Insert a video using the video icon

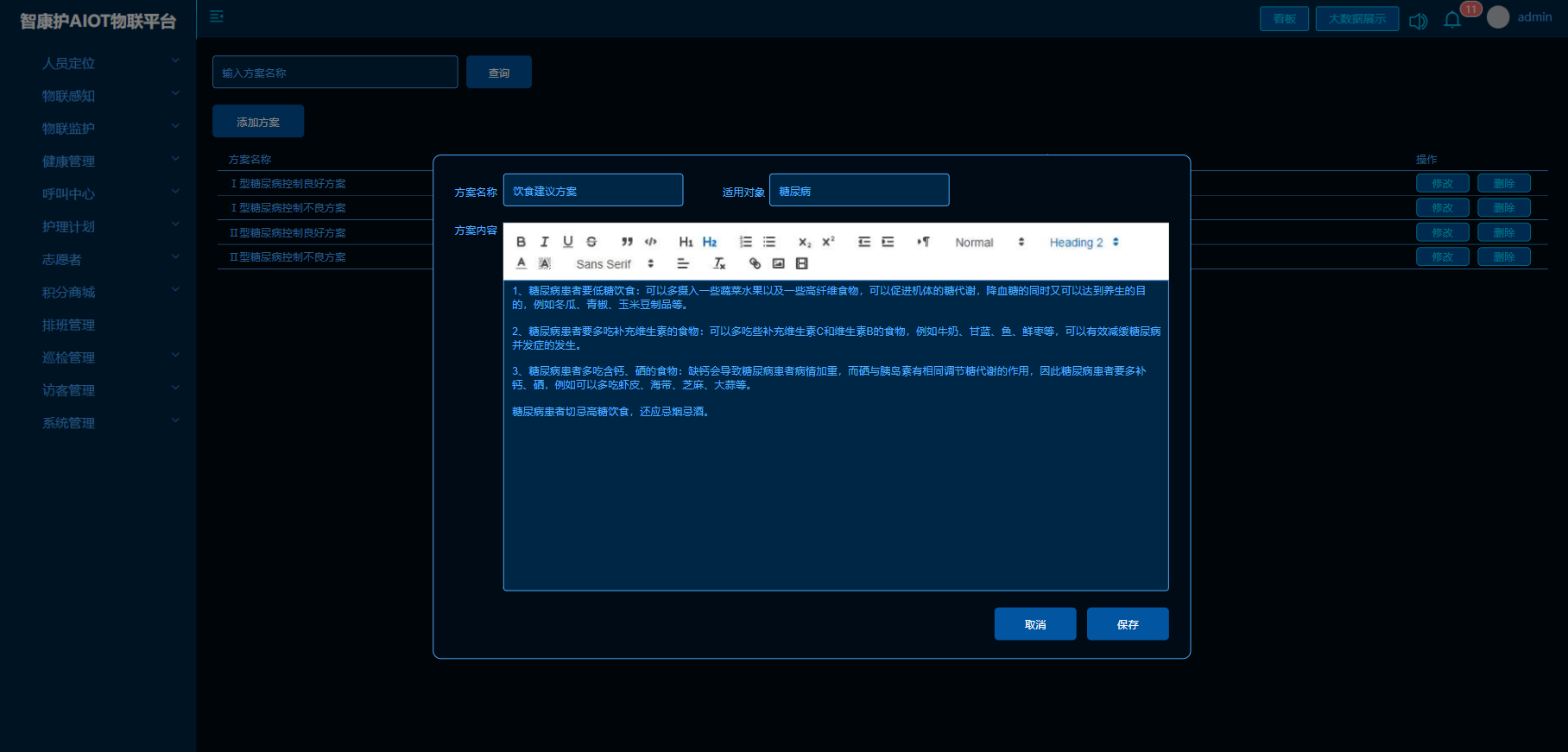[802, 263]
